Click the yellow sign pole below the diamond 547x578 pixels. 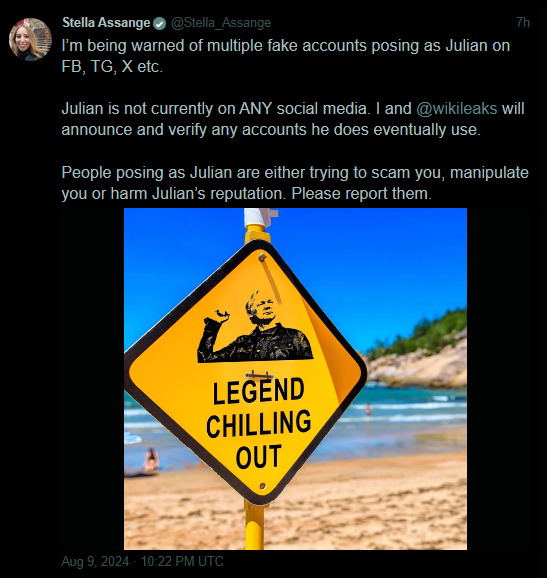tap(254, 525)
